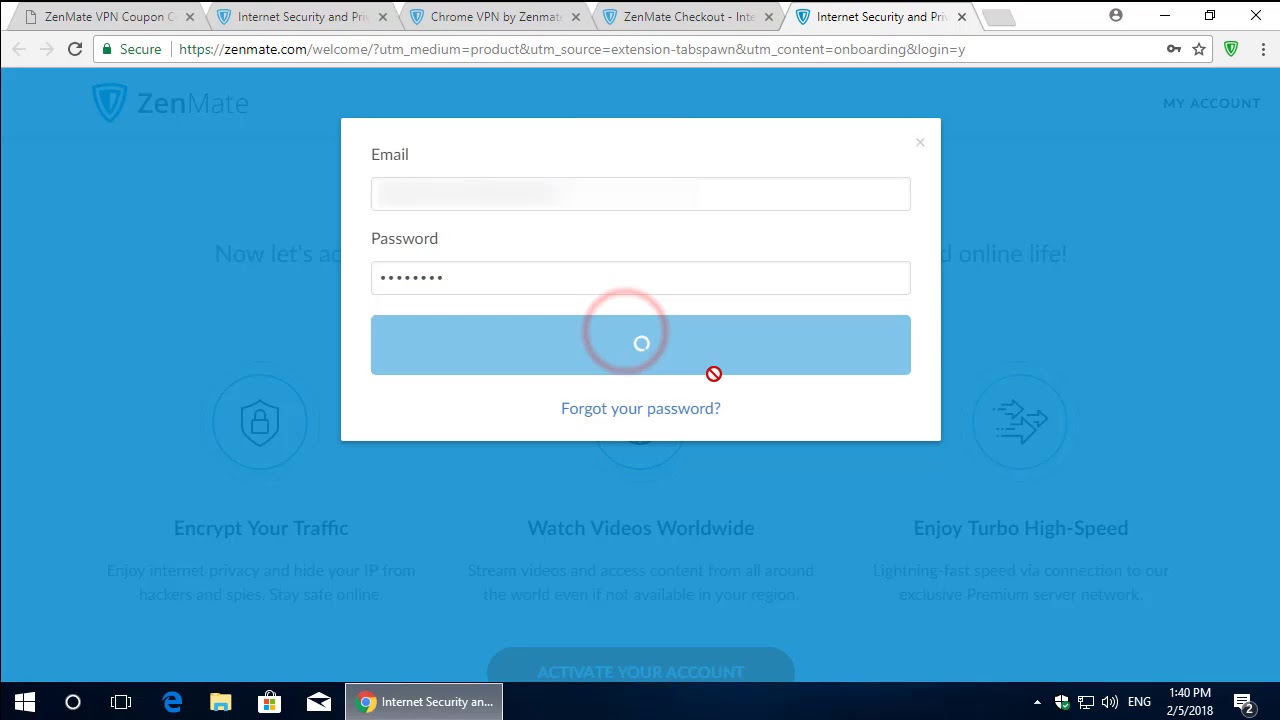This screenshot has height=720, width=1280.
Task: Show hidden system tray icons
Action: [1037, 702]
